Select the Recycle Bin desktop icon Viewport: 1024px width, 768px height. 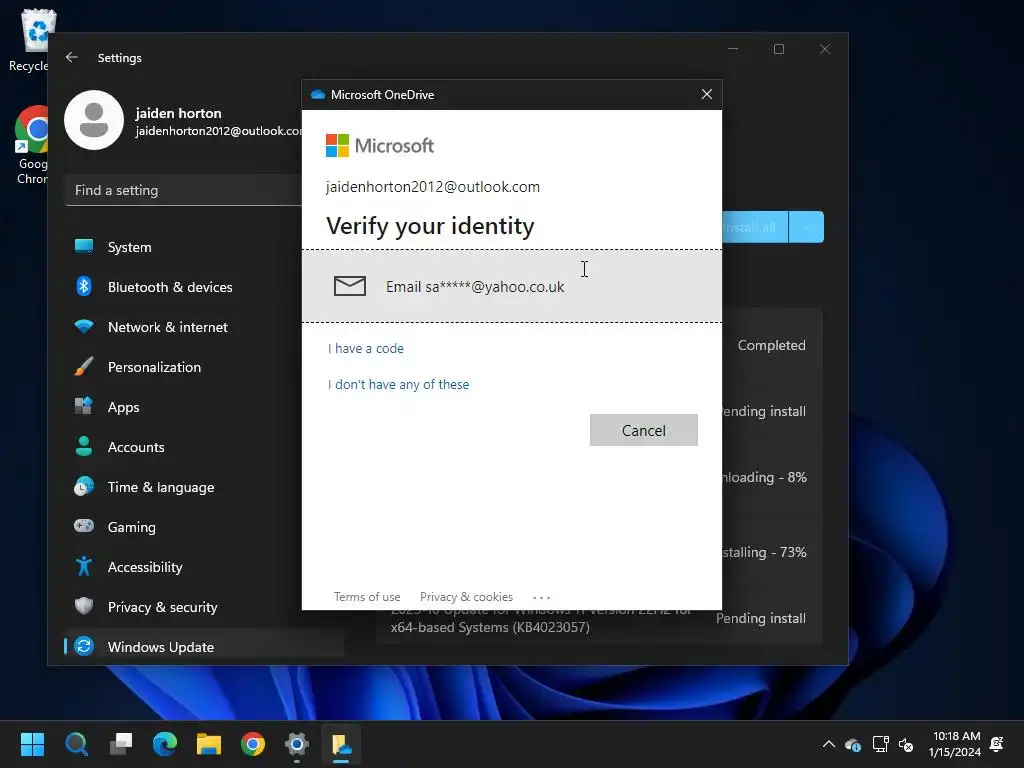click(x=31, y=40)
